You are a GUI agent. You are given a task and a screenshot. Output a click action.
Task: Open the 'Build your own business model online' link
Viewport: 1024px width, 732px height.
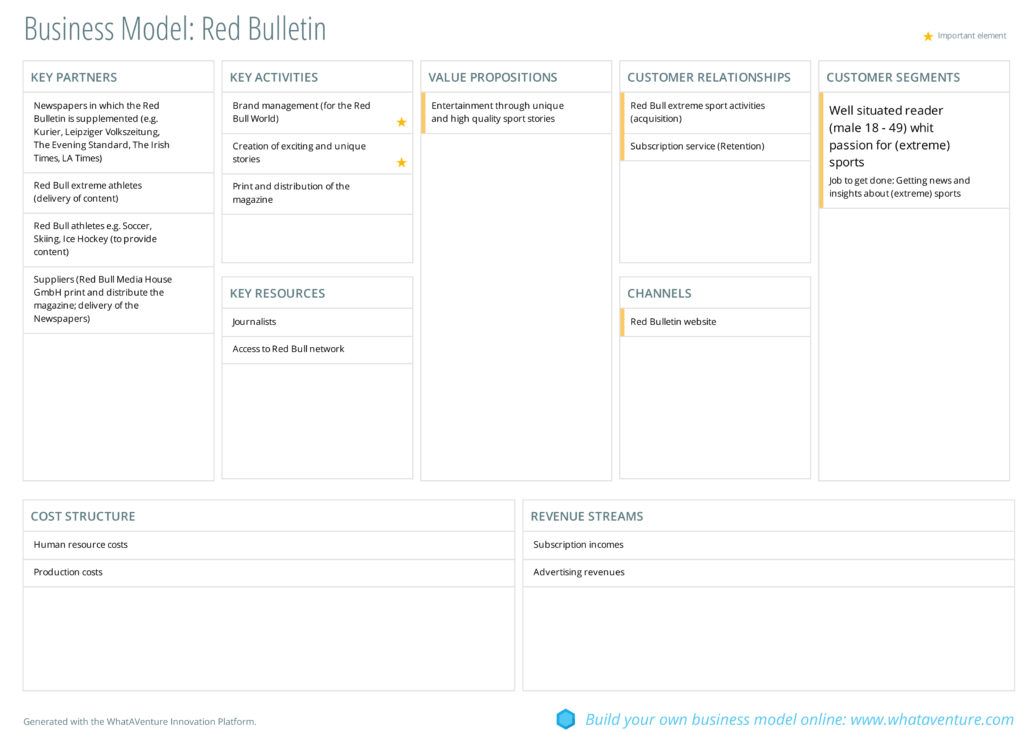coord(799,719)
